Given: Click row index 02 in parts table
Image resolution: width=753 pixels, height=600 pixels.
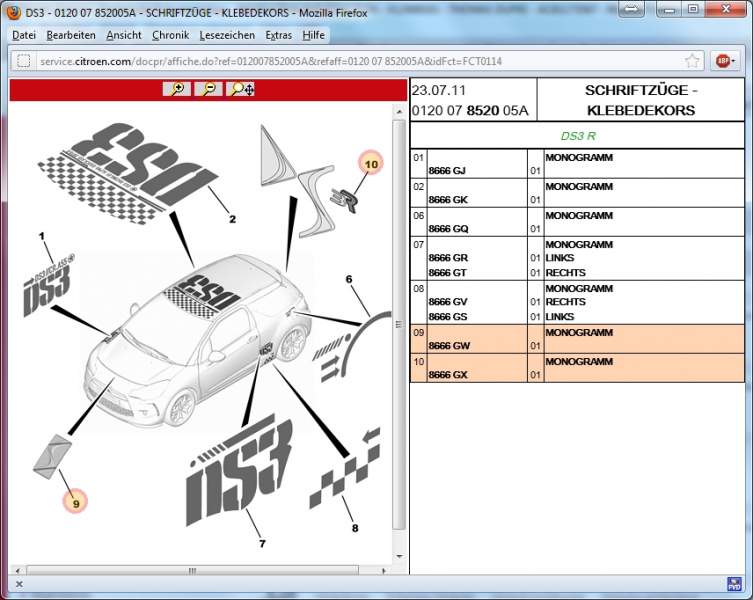Looking at the screenshot, I should tap(418, 186).
